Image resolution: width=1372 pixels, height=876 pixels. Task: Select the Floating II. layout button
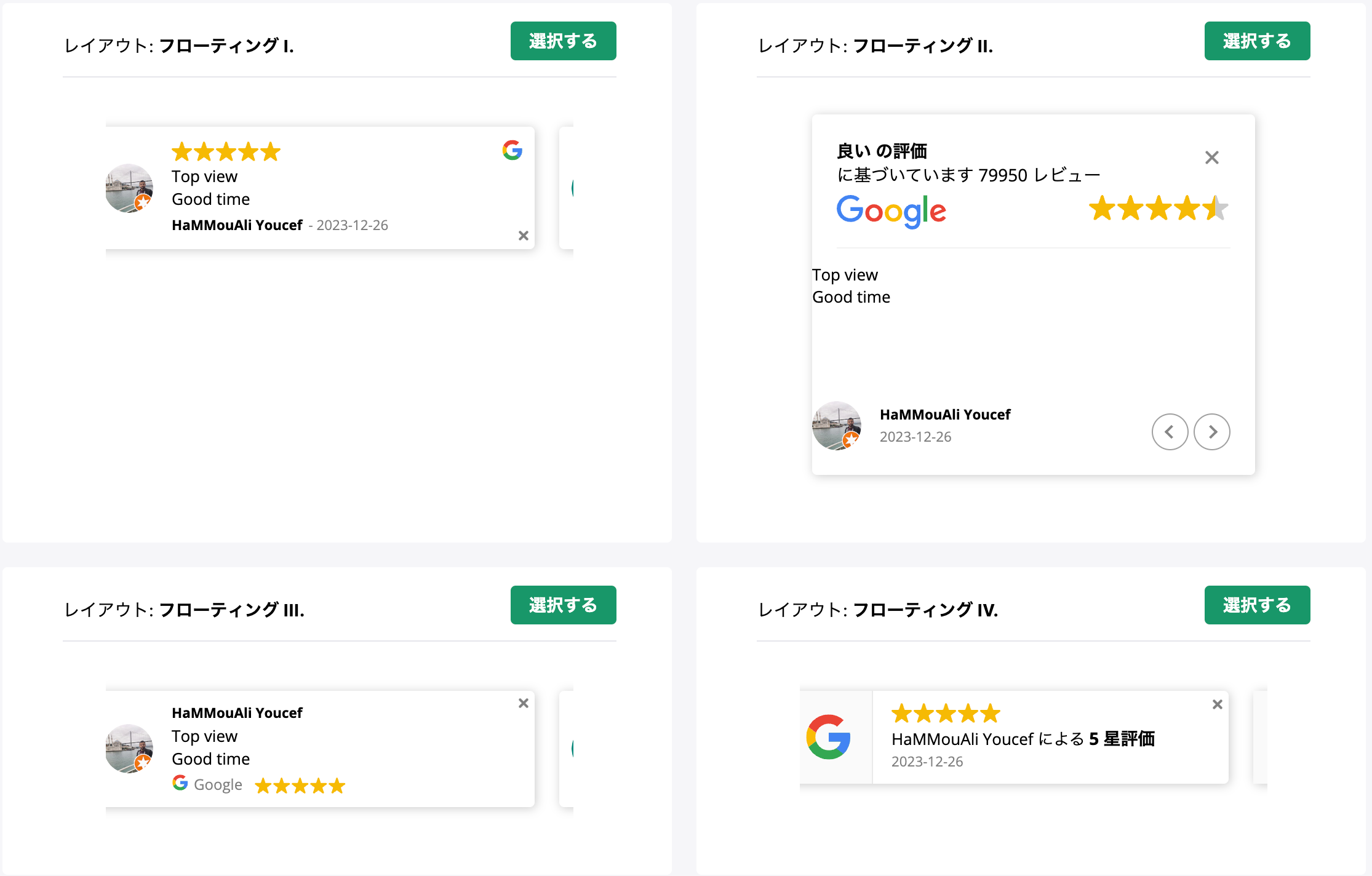[1257, 41]
